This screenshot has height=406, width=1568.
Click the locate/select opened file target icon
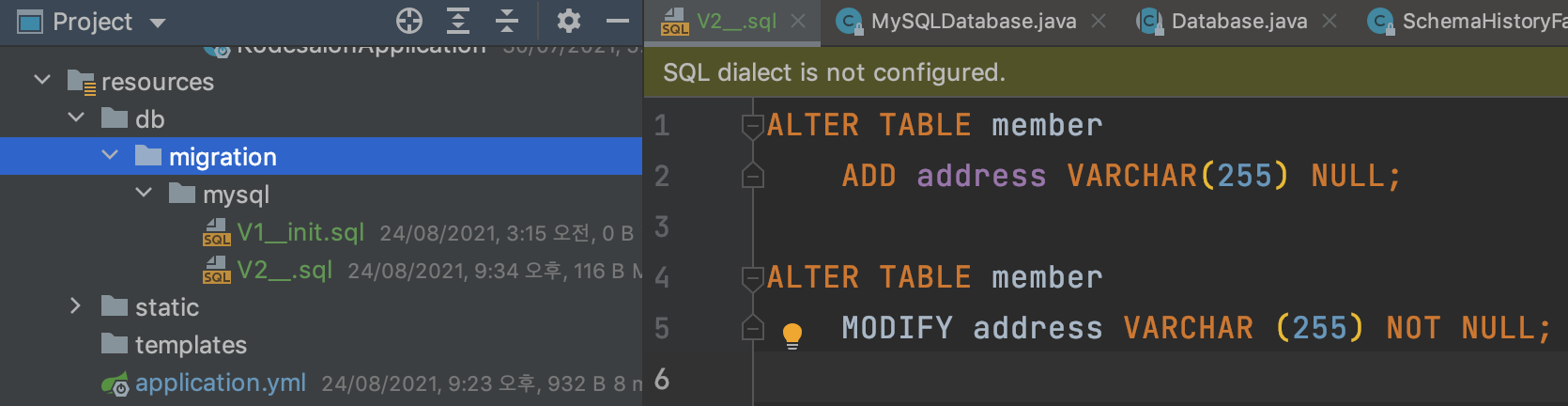(409, 21)
